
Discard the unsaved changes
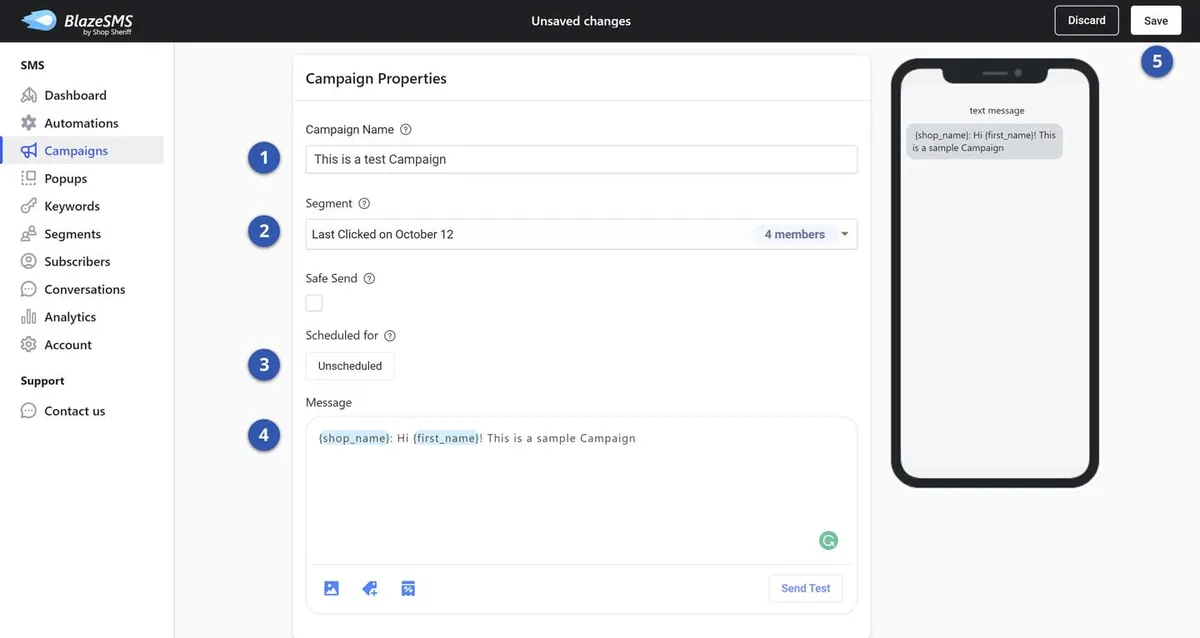1086,19
